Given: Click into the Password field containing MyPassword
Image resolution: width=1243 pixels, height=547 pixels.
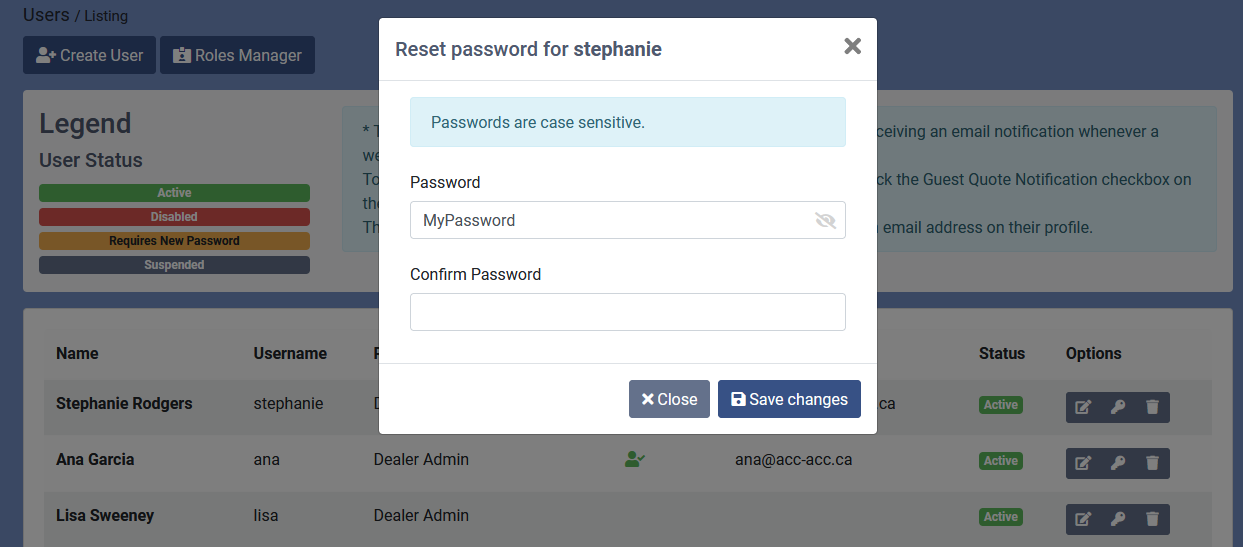Looking at the screenshot, I should pyautogui.click(x=628, y=220).
